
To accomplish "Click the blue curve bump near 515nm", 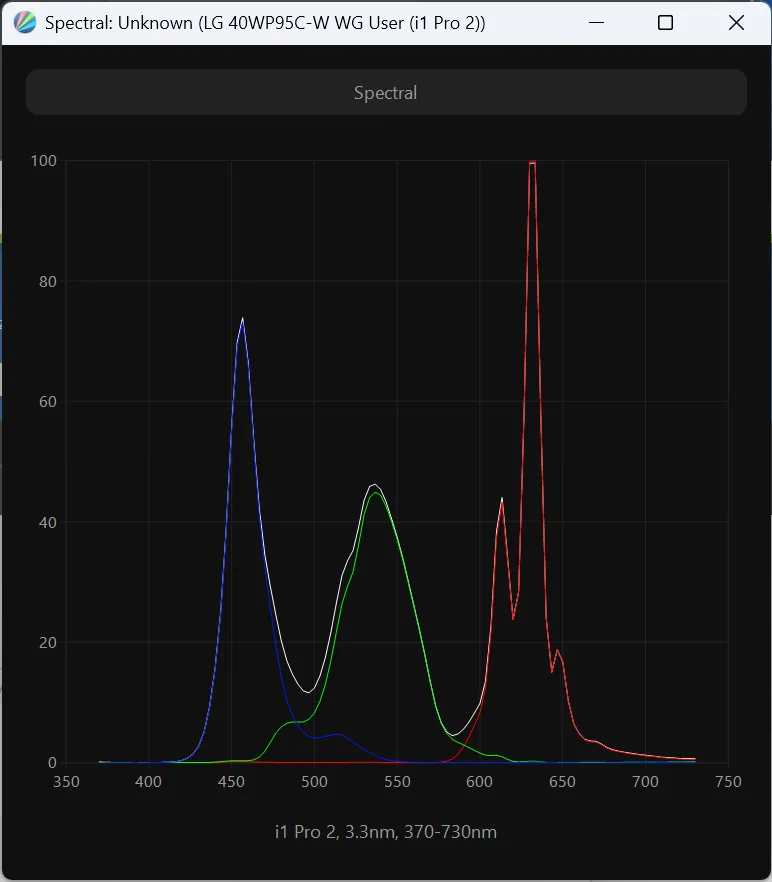I will tap(338, 734).
